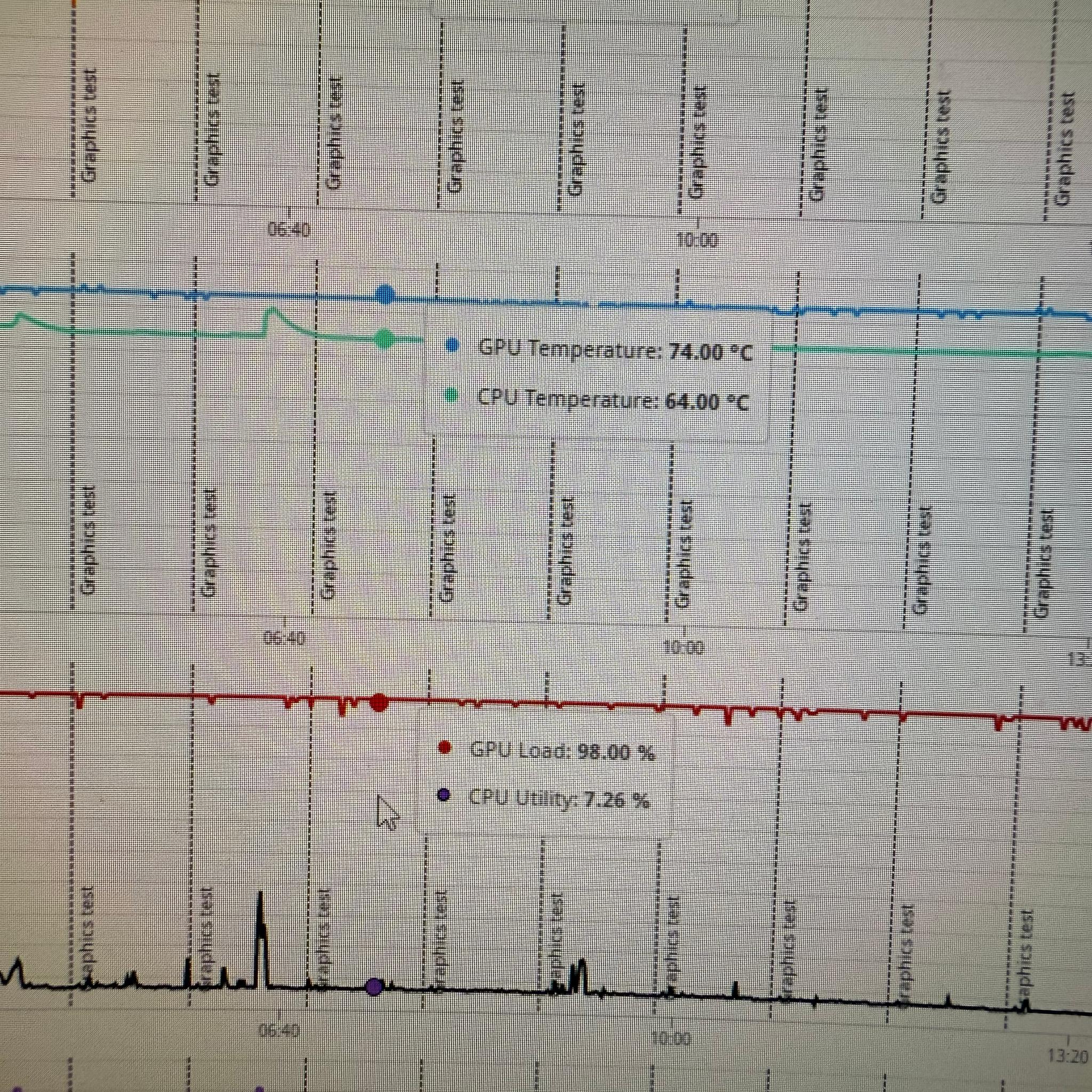Select the tooltip text 'GPU Load: 98.00 %'
1092x1092 pixels.
(x=563, y=751)
